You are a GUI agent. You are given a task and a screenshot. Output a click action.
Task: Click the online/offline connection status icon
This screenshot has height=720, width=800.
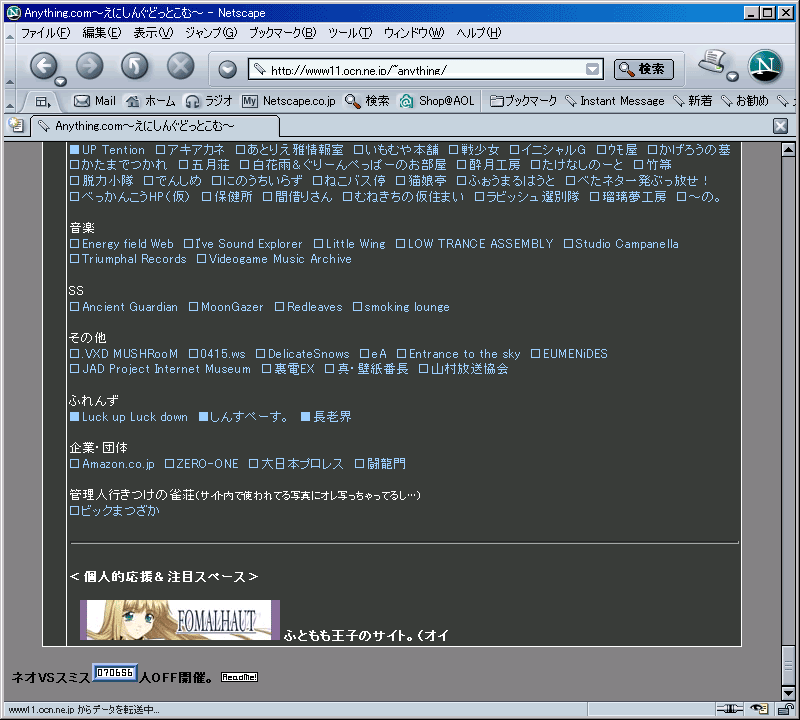coord(729,708)
